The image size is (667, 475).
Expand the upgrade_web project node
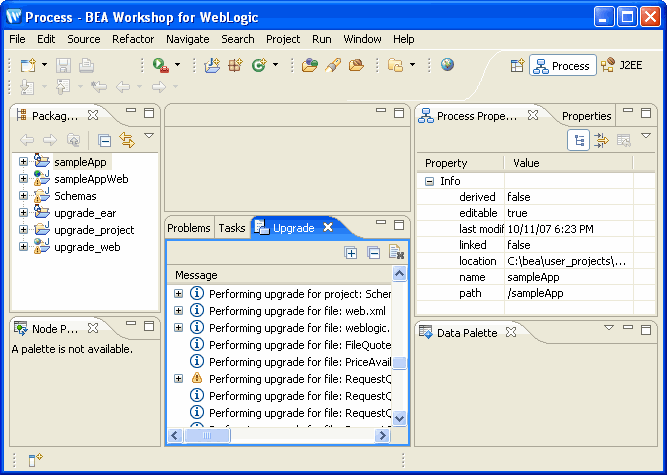click(x=23, y=247)
